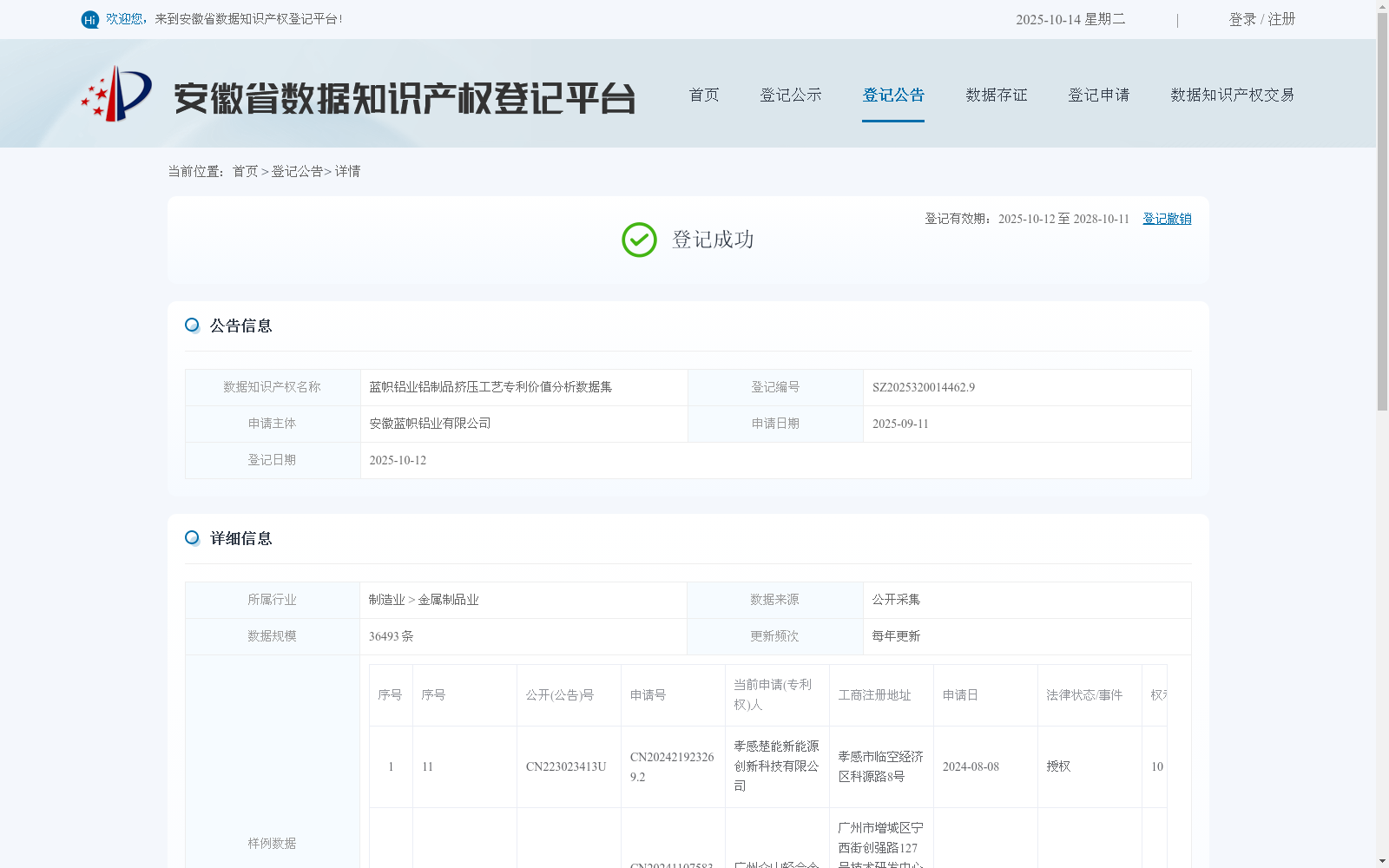This screenshot has width=1389, height=868.
Task: Click data source value 公开采集
Action: point(896,600)
